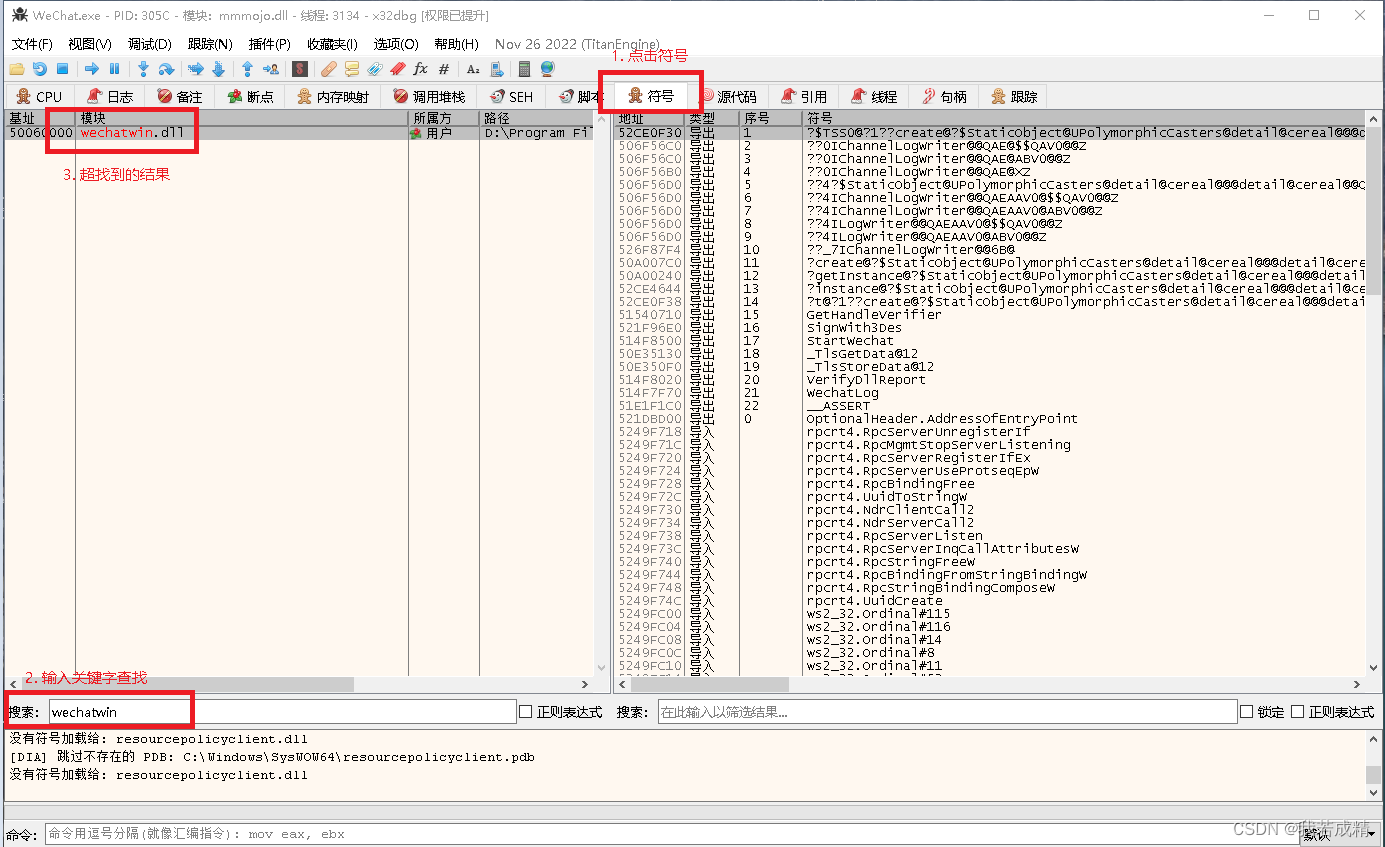Switch to the 线程 tab
Viewport: 1385px width, 847px height.
[x=874, y=97]
